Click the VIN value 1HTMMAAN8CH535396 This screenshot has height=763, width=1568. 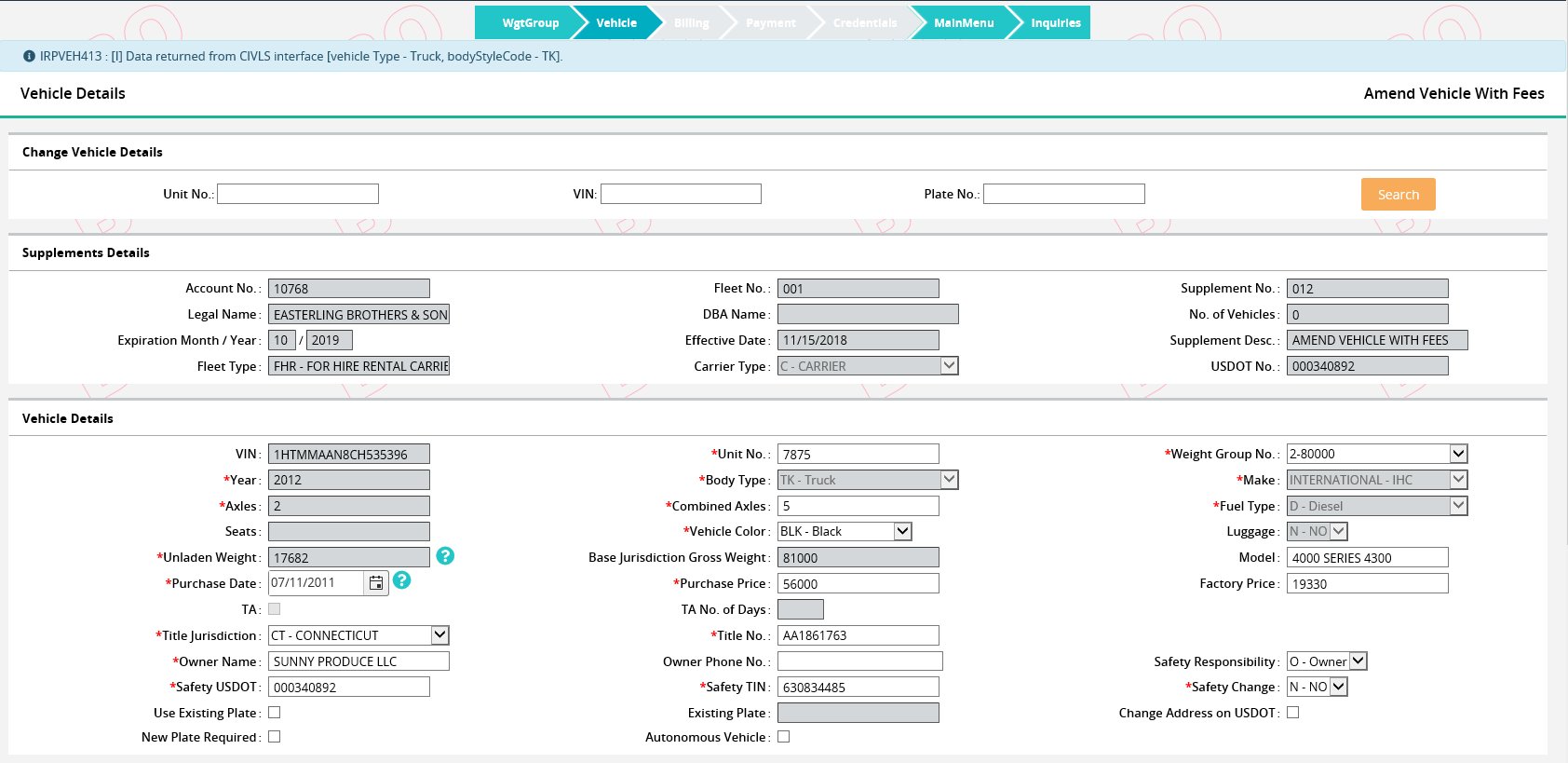coord(349,454)
